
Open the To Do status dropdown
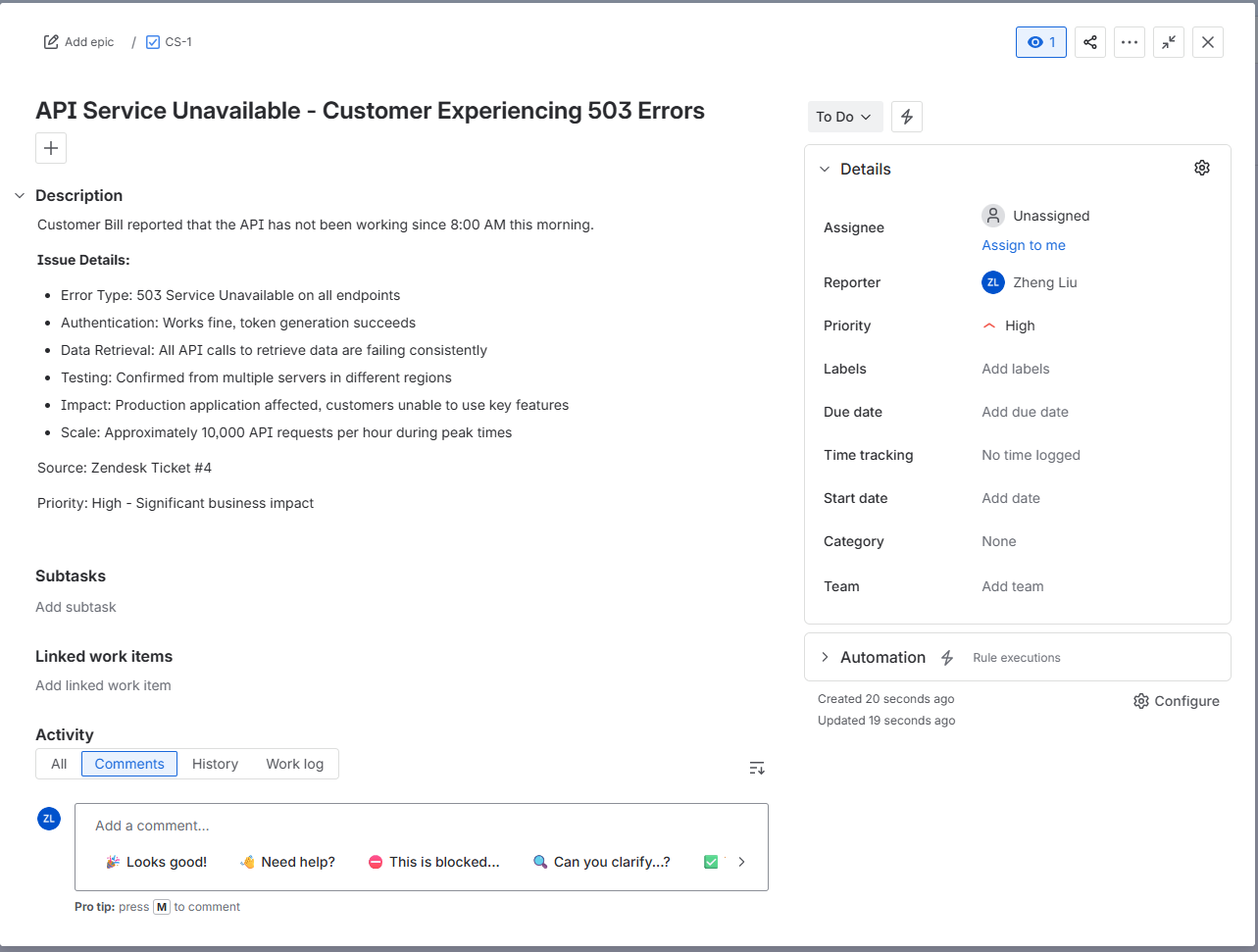pos(844,116)
